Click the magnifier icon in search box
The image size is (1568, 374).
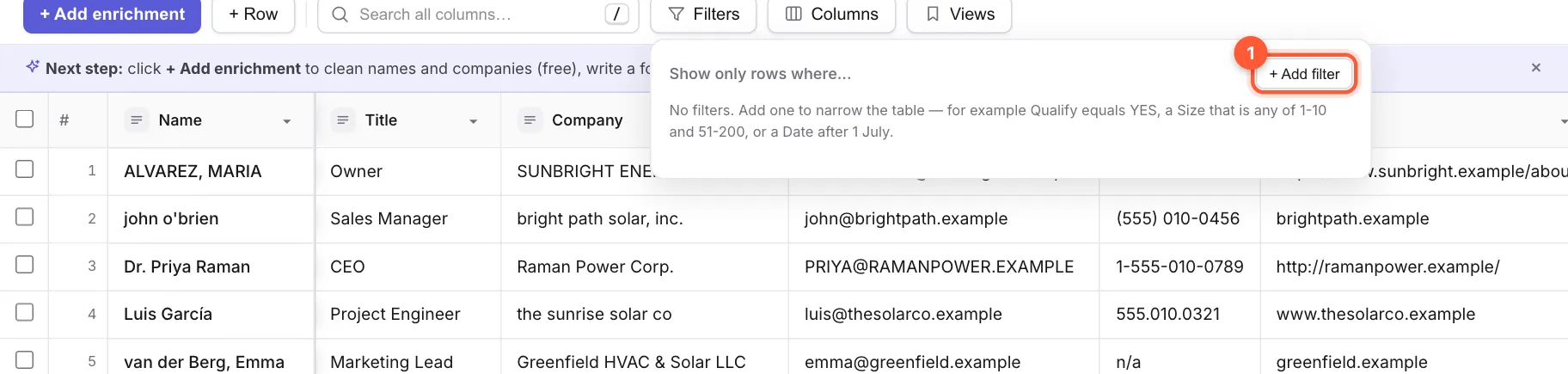pyautogui.click(x=340, y=15)
